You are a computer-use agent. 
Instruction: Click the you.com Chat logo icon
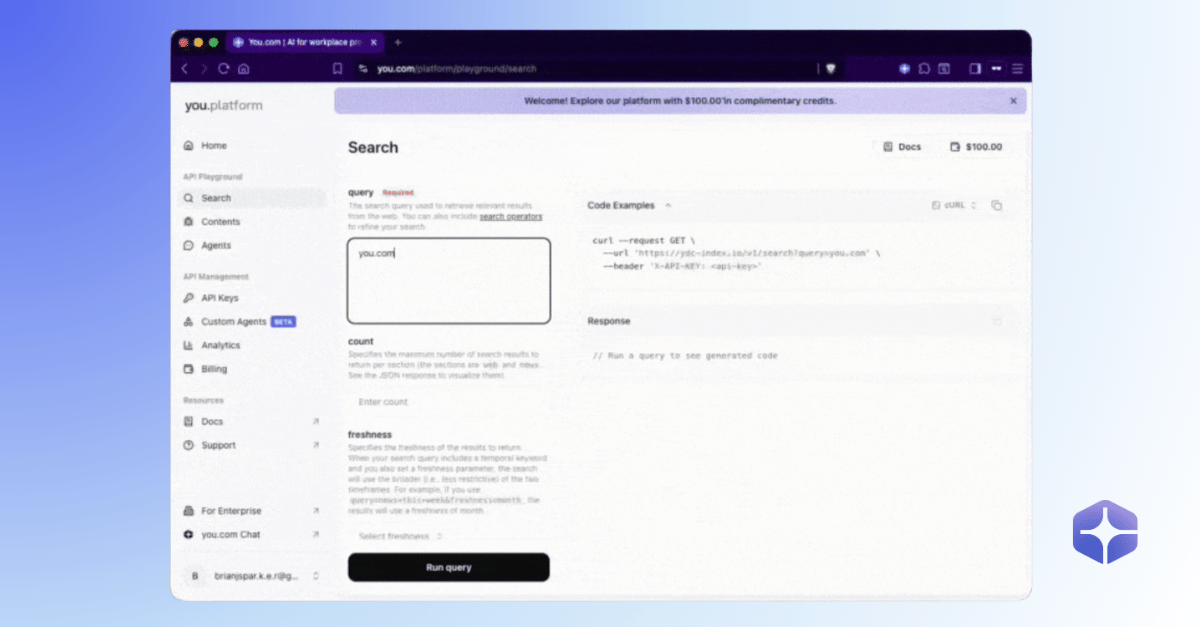[188, 535]
